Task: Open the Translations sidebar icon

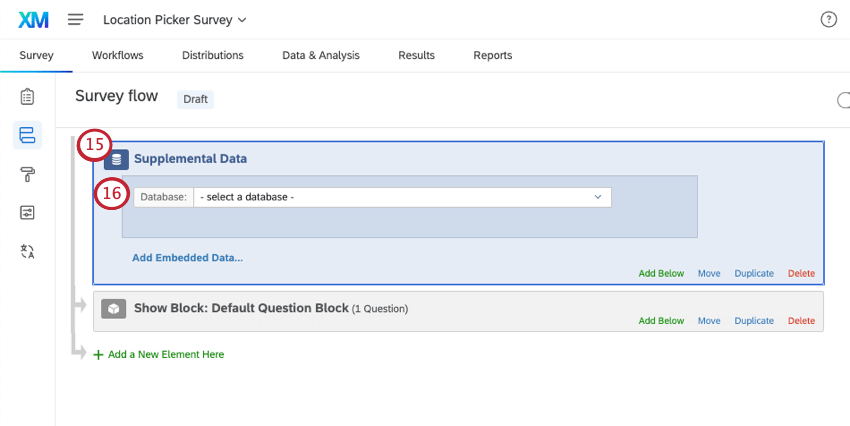Action: [27, 251]
